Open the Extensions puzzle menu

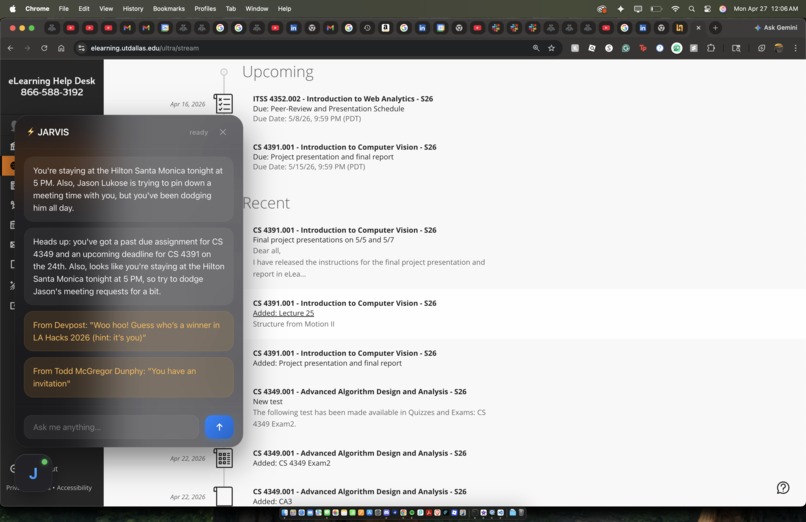[x=711, y=48]
